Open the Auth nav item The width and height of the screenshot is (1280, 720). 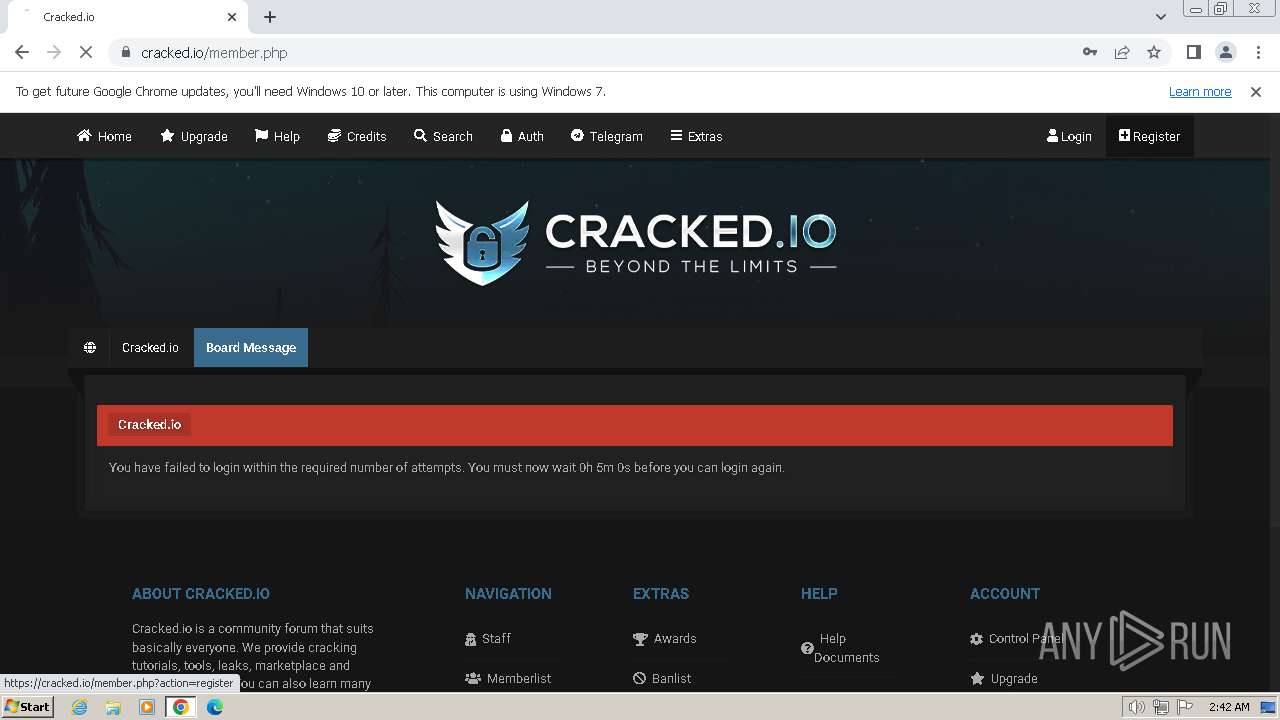pos(522,136)
